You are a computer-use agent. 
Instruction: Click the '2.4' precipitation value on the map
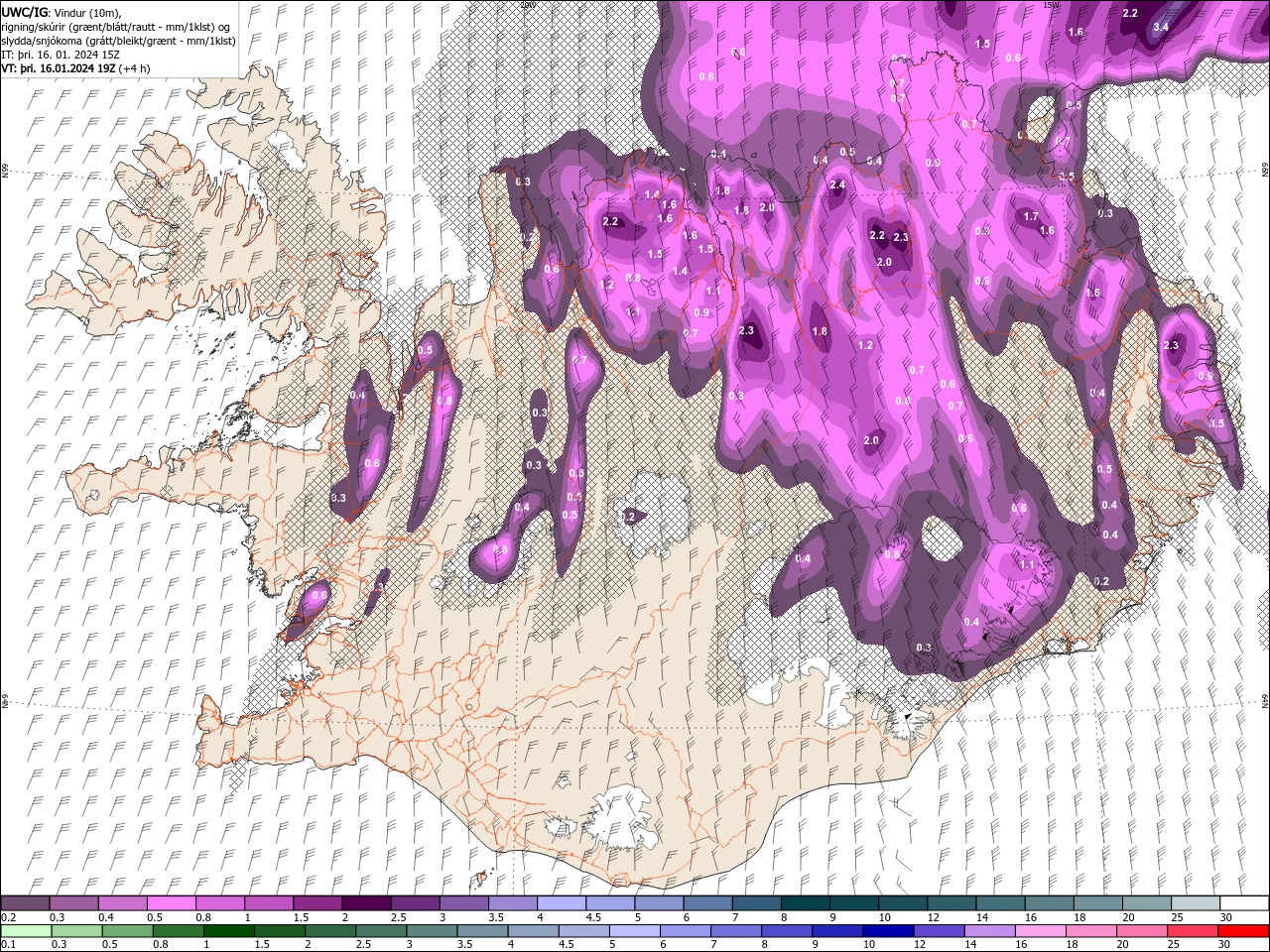click(x=837, y=185)
